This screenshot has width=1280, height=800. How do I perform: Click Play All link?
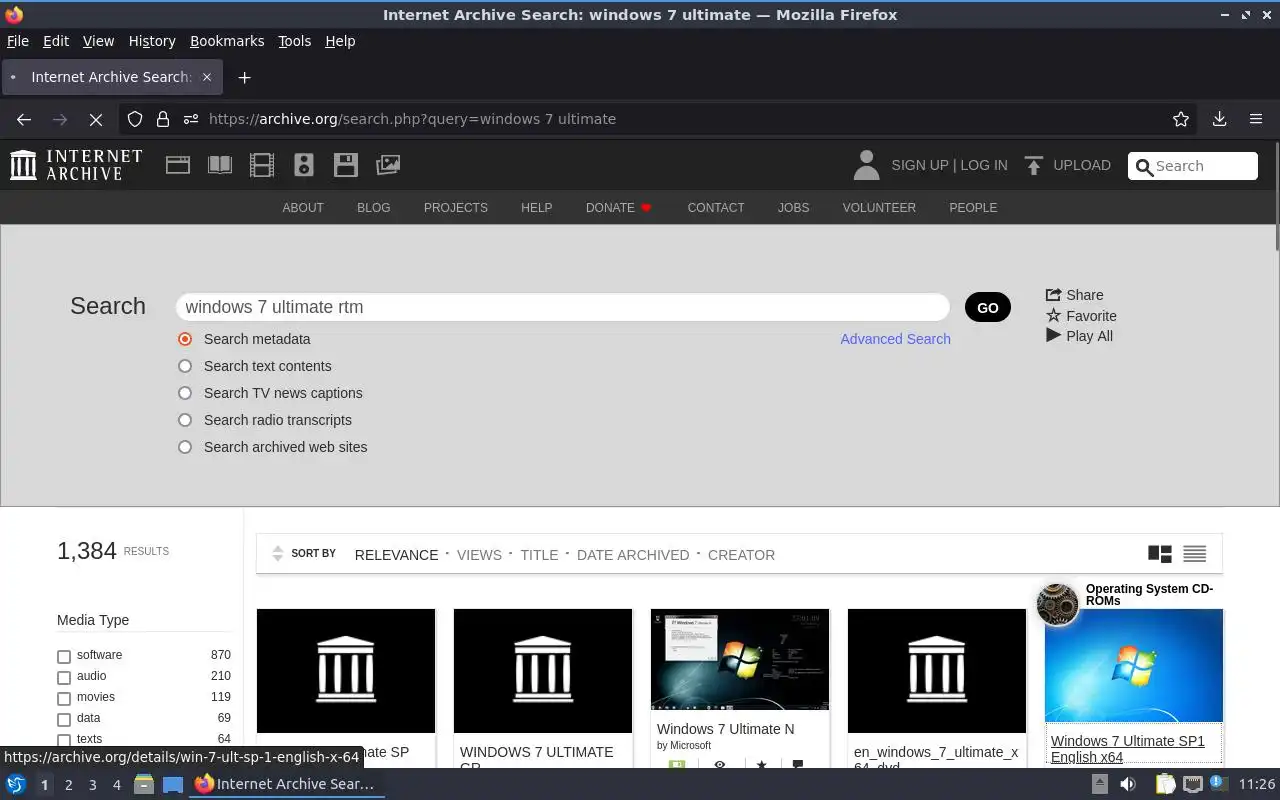click(1080, 336)
